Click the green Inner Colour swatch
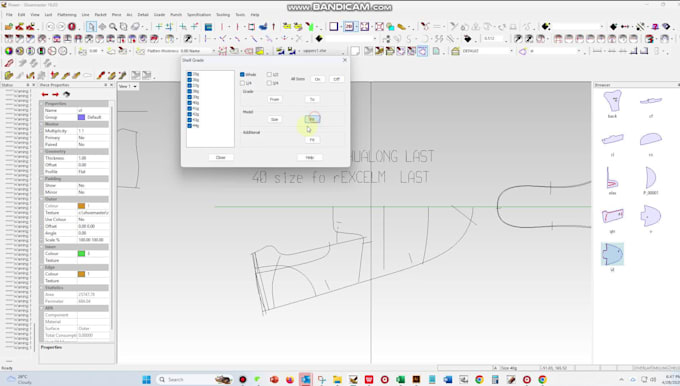This screenshot has width=680, height=386. pyautogui.click(x=81, y=254)
